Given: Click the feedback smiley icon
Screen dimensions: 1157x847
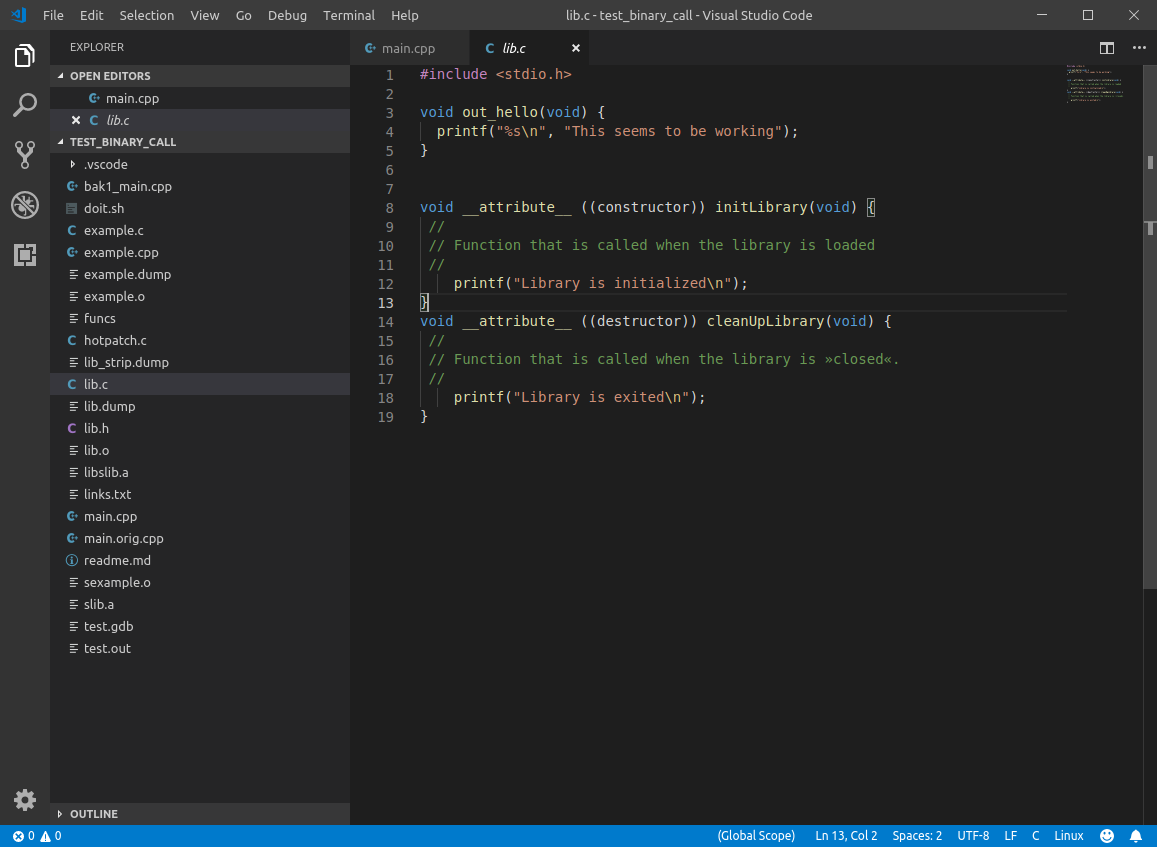Looking at the screenshot, I should pos(1107,836).
